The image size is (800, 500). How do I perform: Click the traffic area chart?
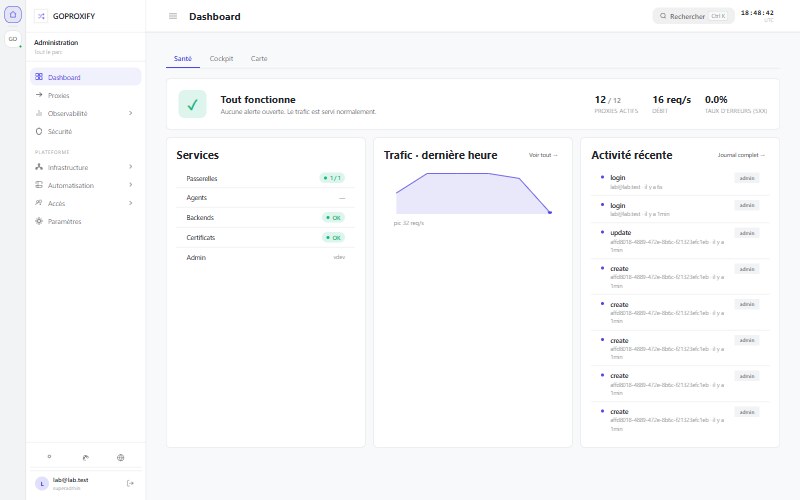473,193
